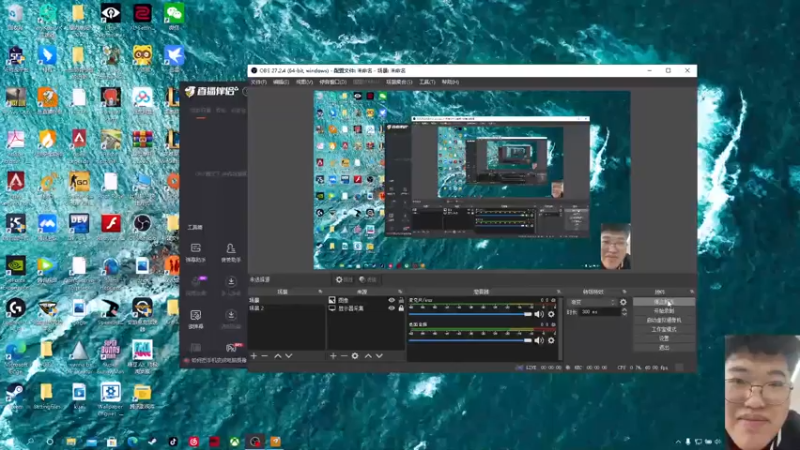This screenshot has height=450, width=800.
Task: Open the Steam desktop icon
Action: pos(16,395)
